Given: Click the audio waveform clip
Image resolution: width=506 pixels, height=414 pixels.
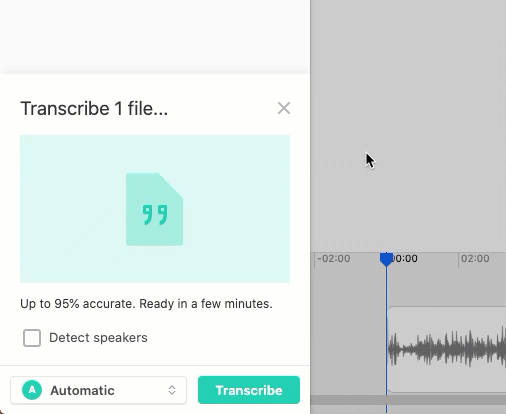Looking at the screenshot, I should [447, 349].
